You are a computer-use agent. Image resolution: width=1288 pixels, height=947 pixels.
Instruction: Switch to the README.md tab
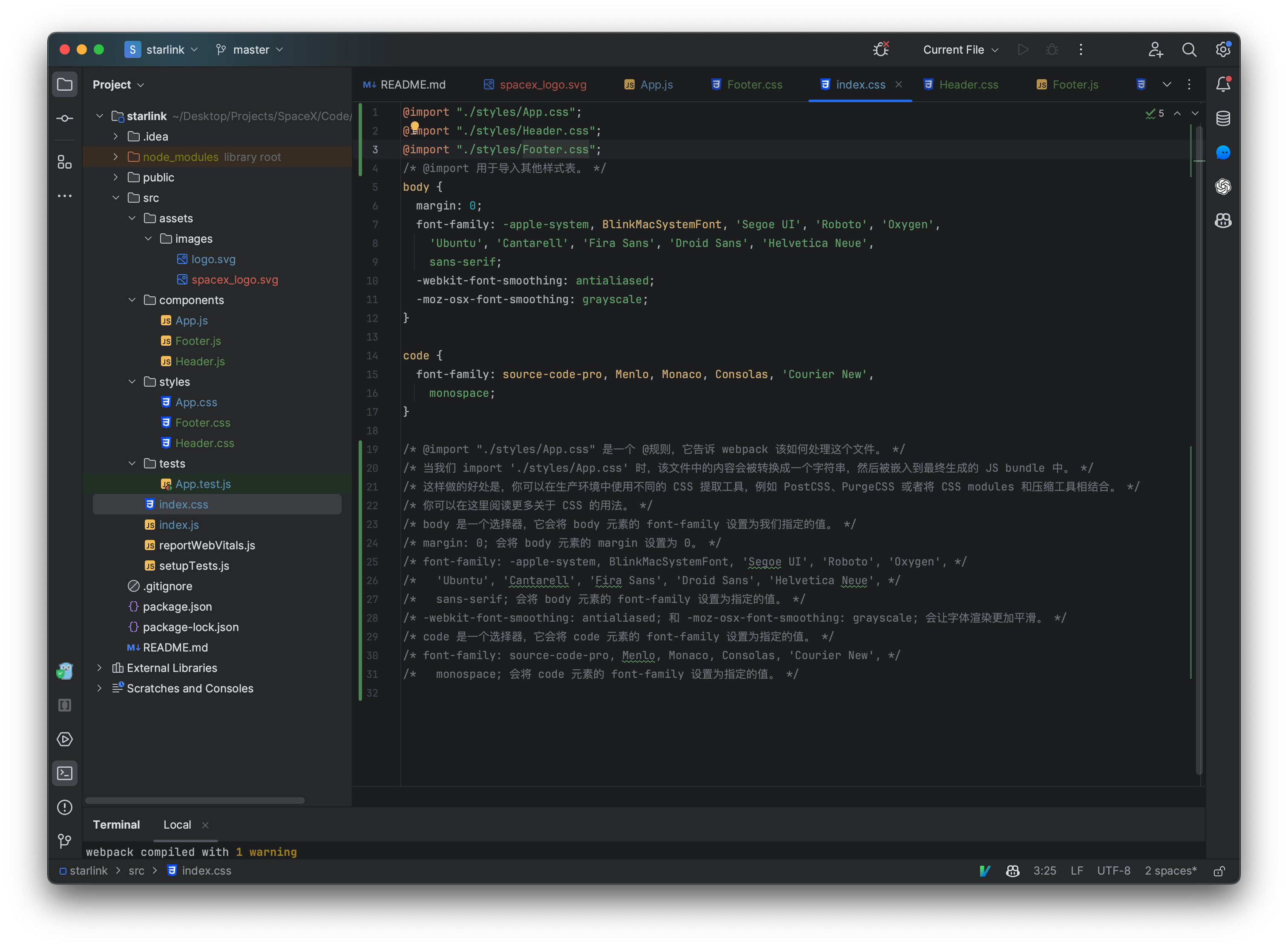[x=412, y=84]
